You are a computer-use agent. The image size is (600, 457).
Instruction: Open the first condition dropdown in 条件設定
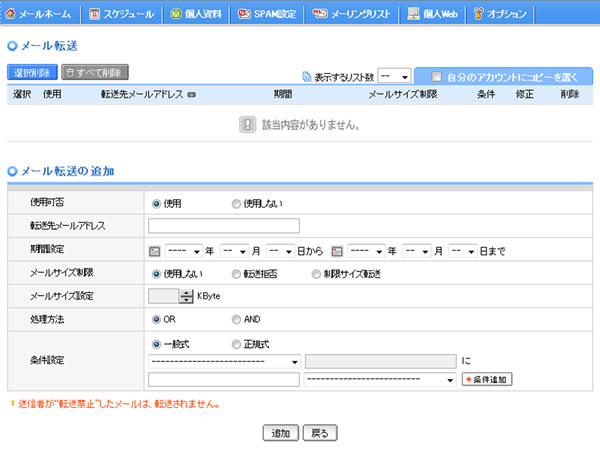click(224, 361)
